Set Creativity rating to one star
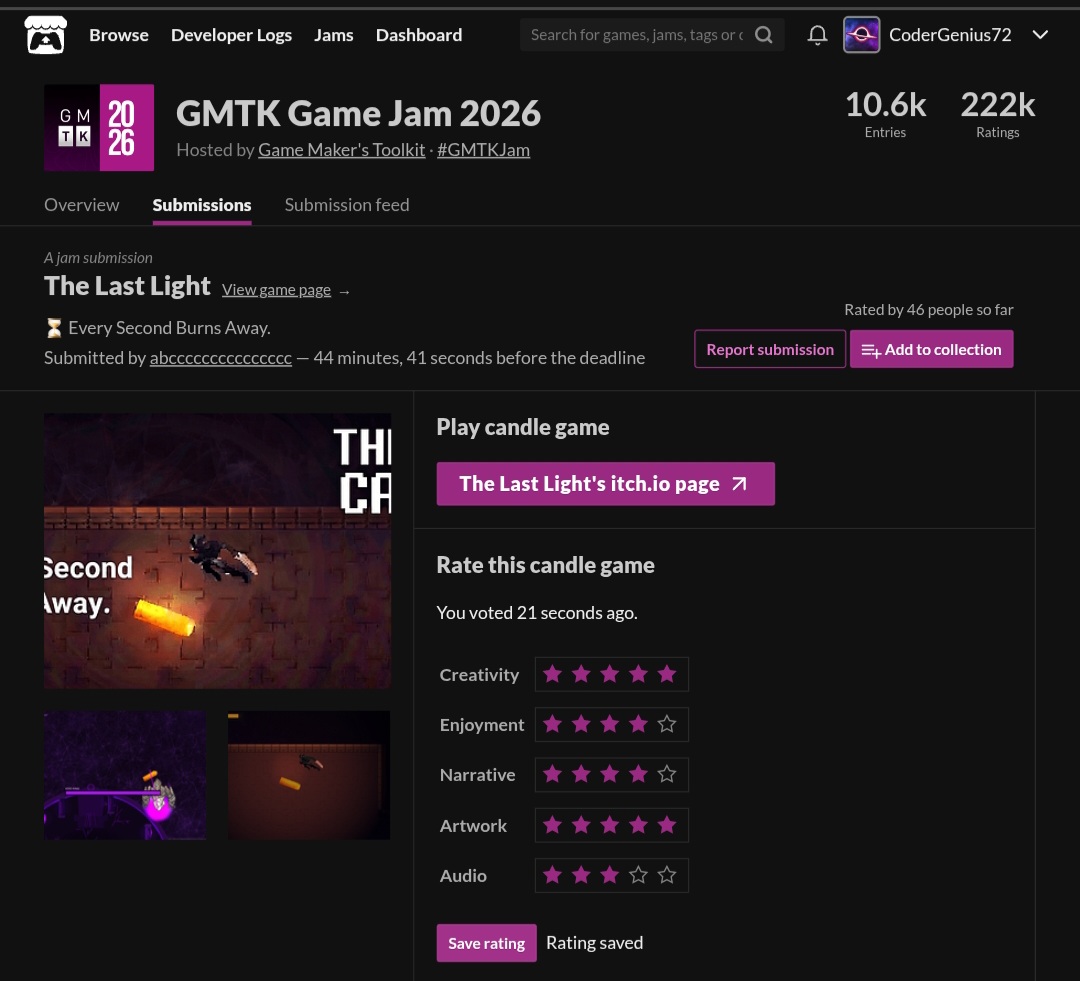Viewport: 1080px width, 981px height. click(x=552, y=674)
